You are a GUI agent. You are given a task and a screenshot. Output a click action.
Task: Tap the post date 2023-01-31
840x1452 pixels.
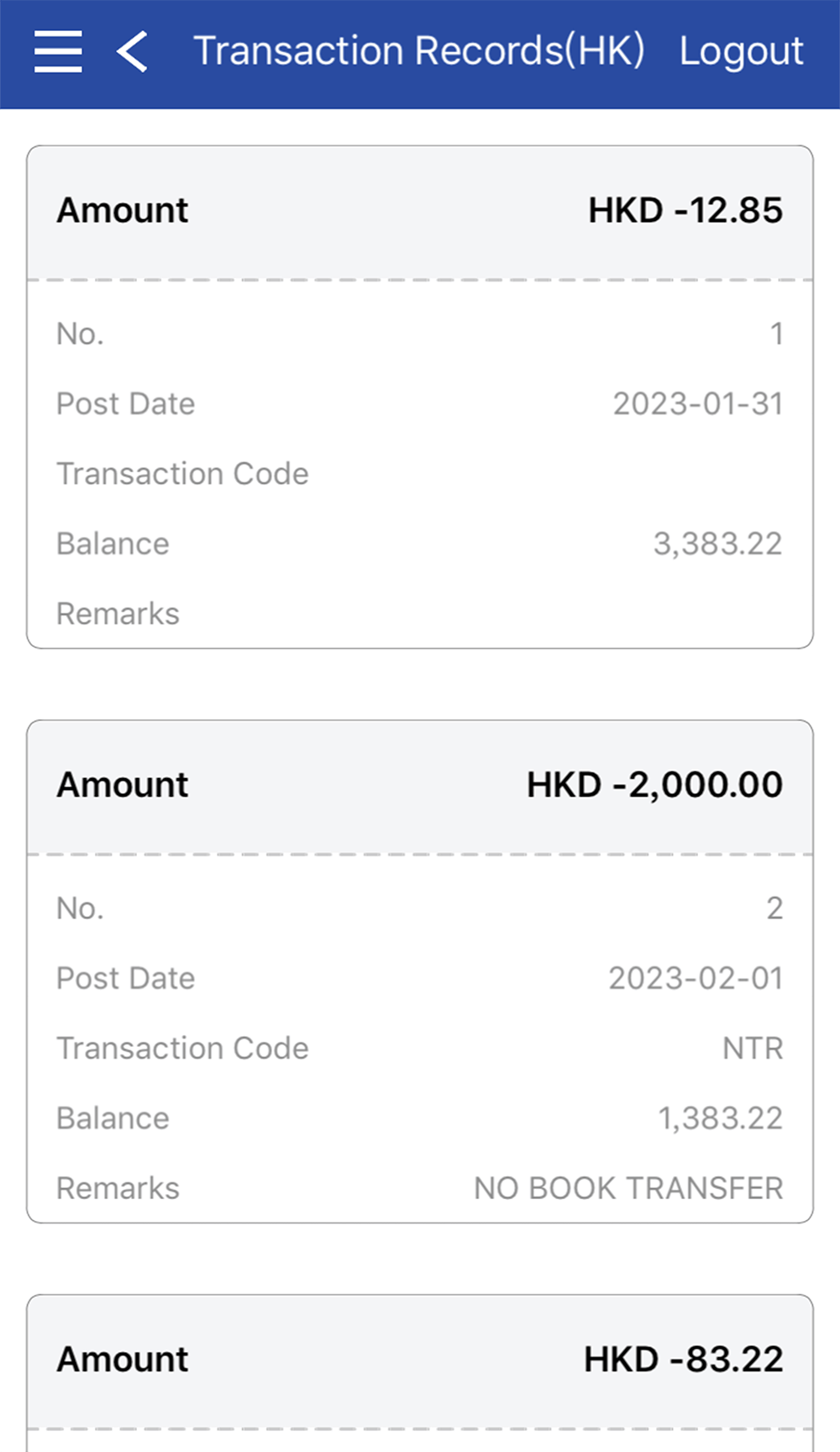click(x=697, y=404)
